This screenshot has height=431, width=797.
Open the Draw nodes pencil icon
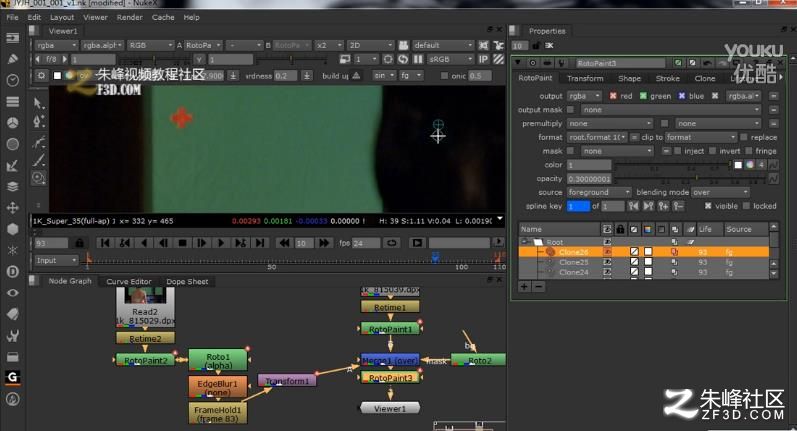13,59
